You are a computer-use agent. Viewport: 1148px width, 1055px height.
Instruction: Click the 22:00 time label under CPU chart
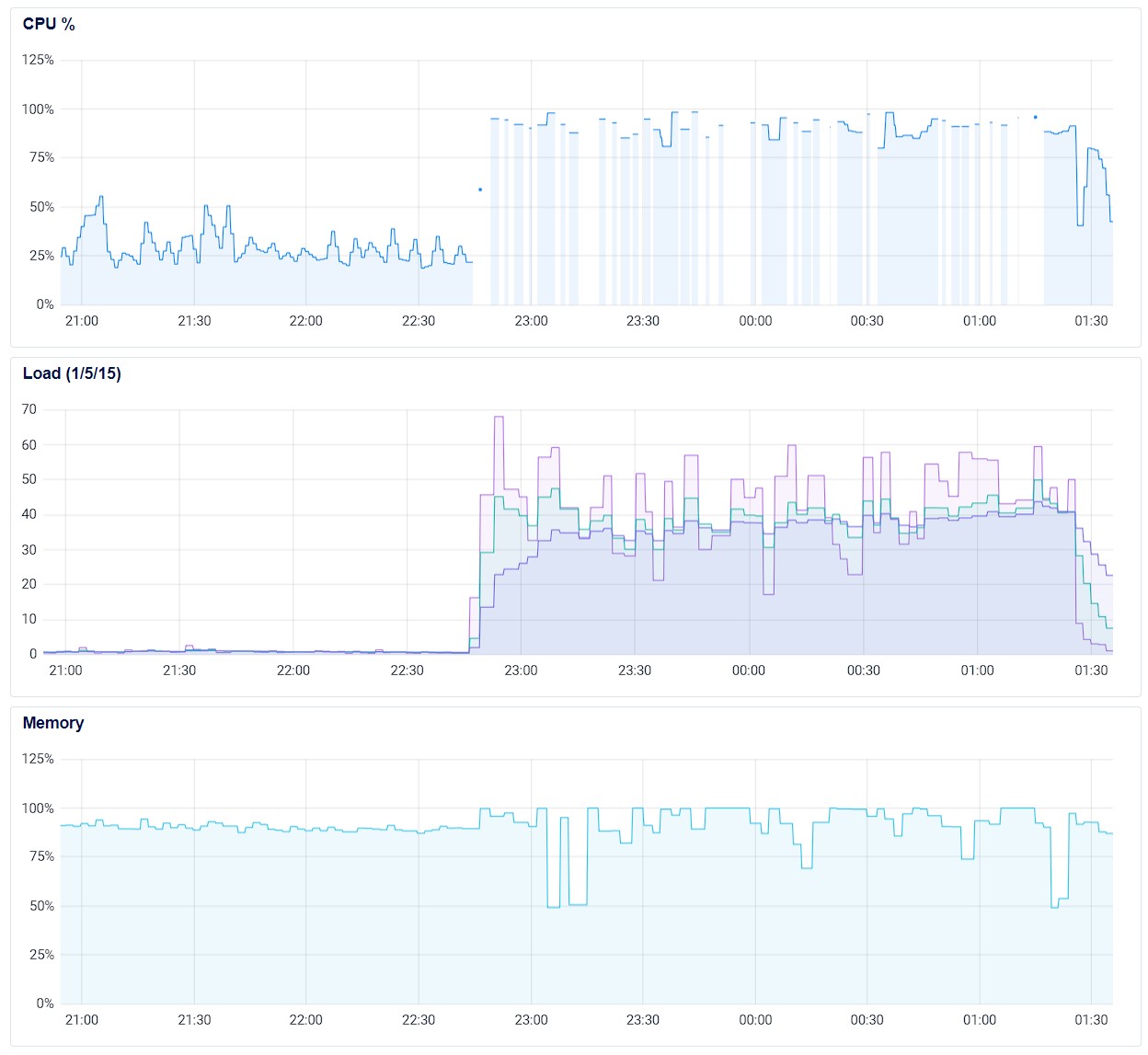point(306,321)
